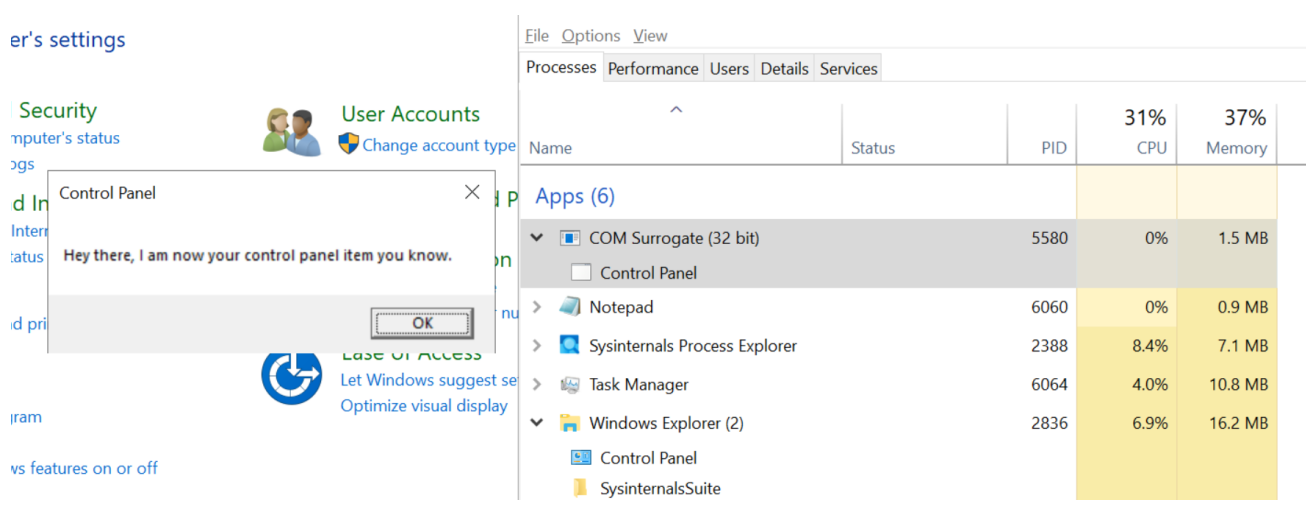1306x525 pixels.
Task: Open the Options menu
Action: click(590, 36)
